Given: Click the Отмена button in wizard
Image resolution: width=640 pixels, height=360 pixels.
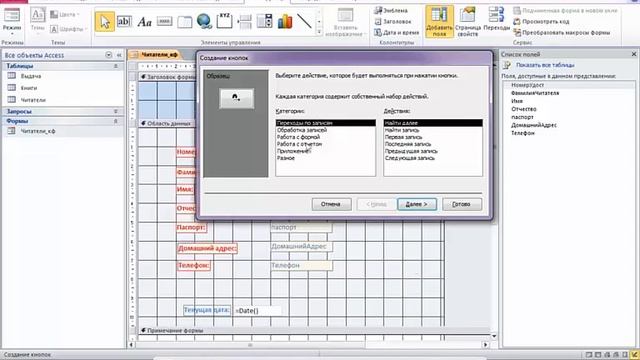Looking at the screenshot, I should pos(331,204).
